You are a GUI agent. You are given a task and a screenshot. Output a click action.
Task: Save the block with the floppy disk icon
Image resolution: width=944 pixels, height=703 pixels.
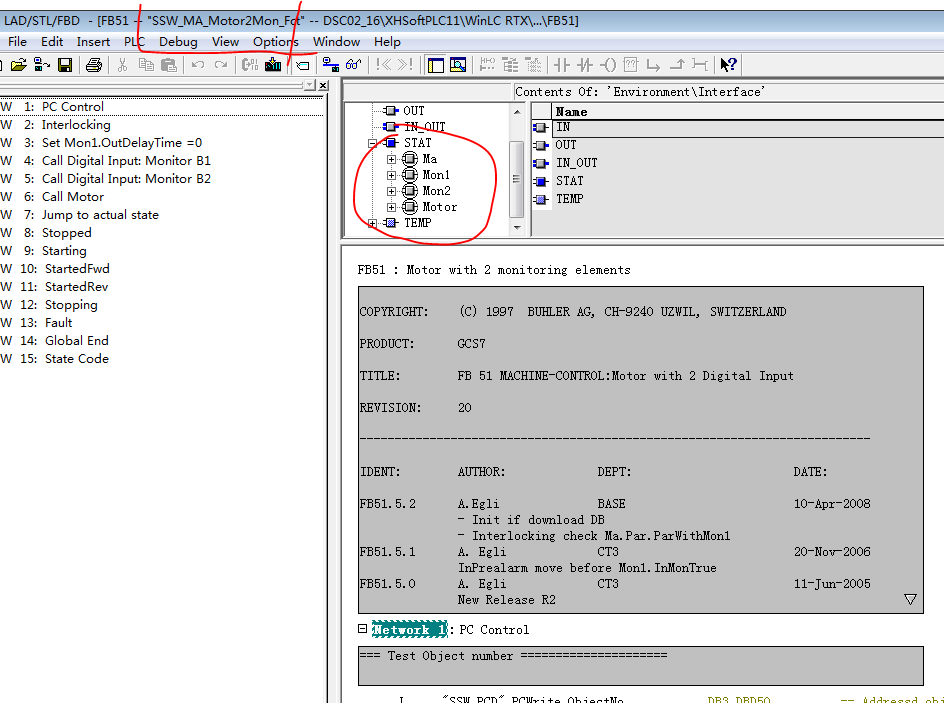65,65
